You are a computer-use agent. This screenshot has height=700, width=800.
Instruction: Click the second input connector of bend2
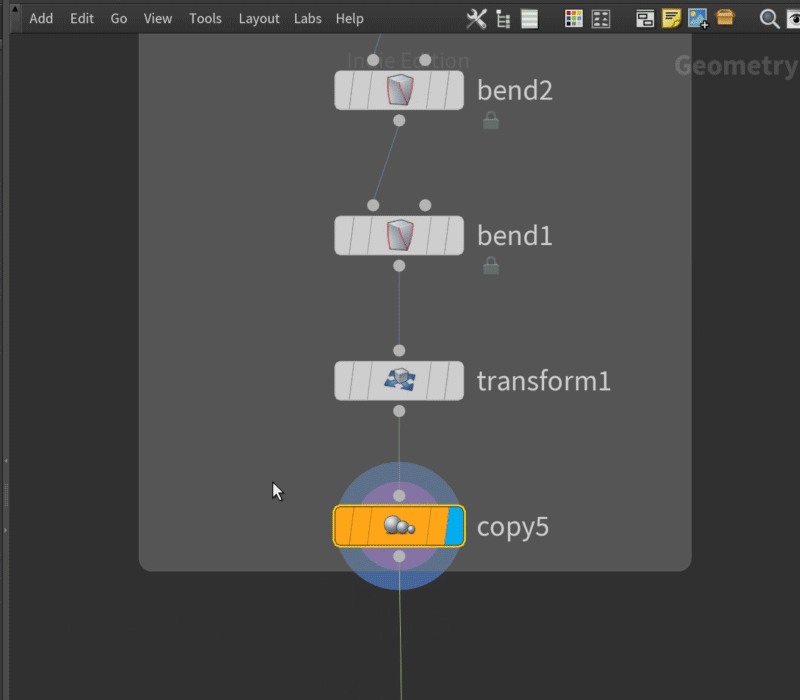point(425,60)
